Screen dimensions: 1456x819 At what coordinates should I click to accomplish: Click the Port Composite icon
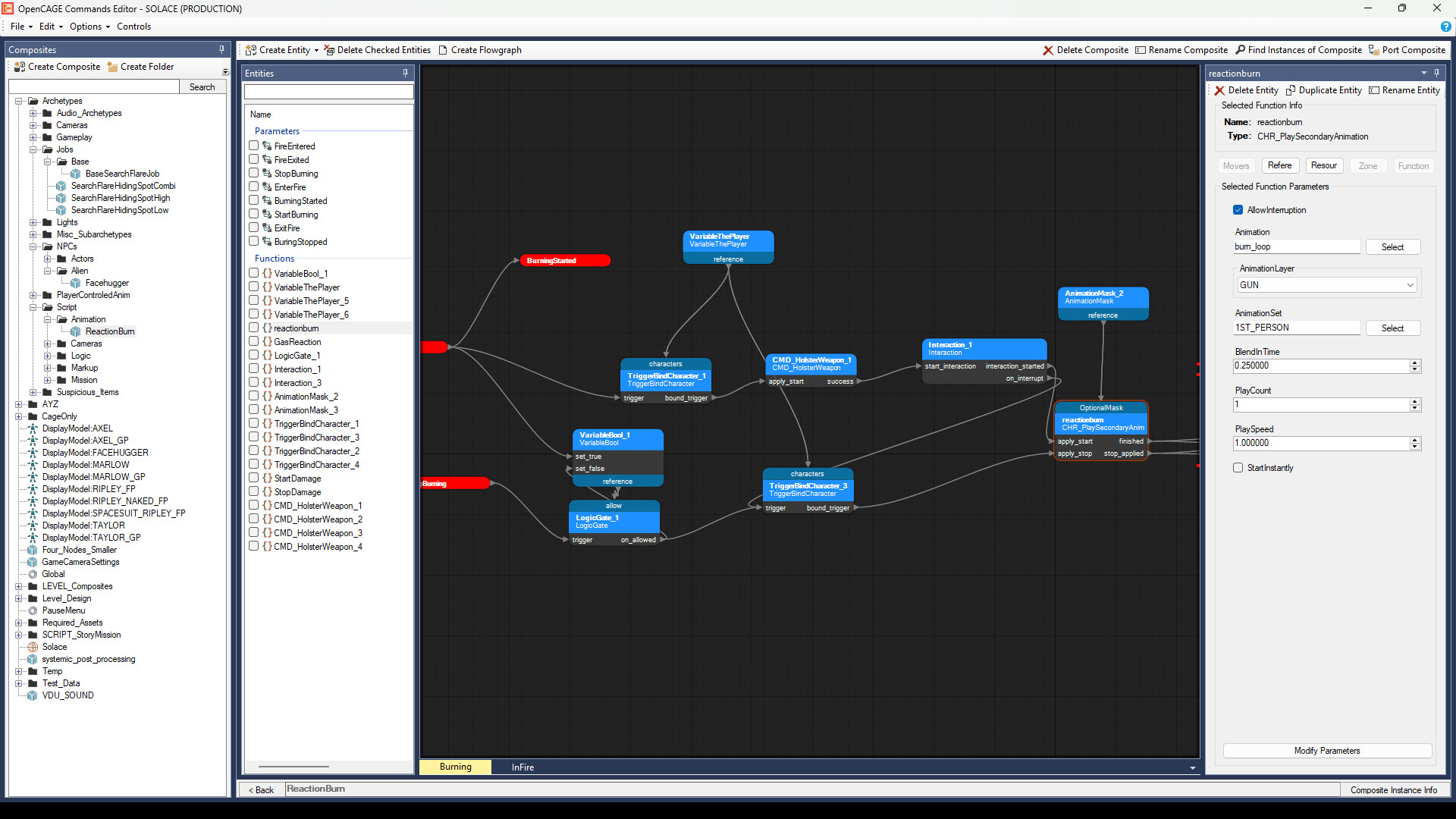pyautogui.click(x=1374, y=49)
